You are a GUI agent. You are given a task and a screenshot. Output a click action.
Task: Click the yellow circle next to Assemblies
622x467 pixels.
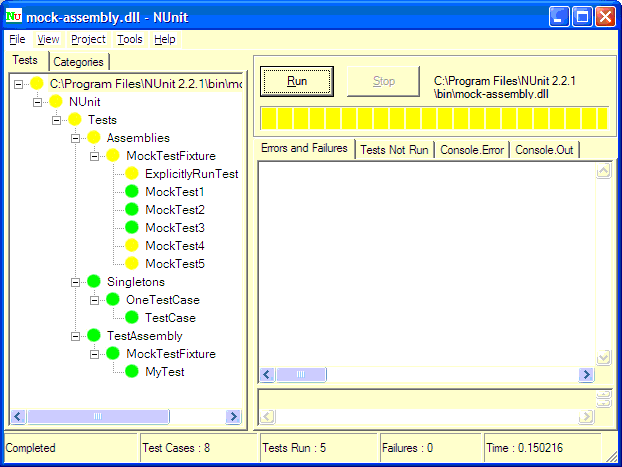pyautogui.click(x=94, y=138)
